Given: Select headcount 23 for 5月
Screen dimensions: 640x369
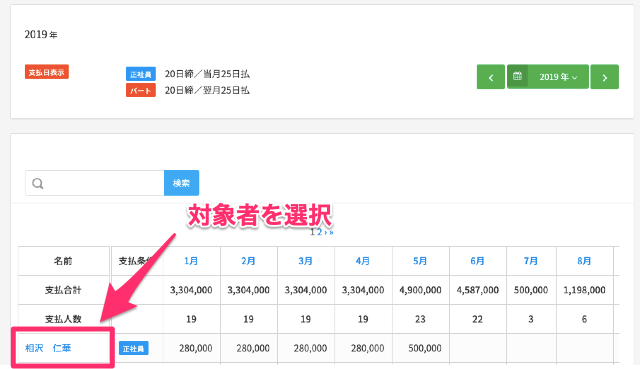Looking at the screenshot, I should coord(420,319).
